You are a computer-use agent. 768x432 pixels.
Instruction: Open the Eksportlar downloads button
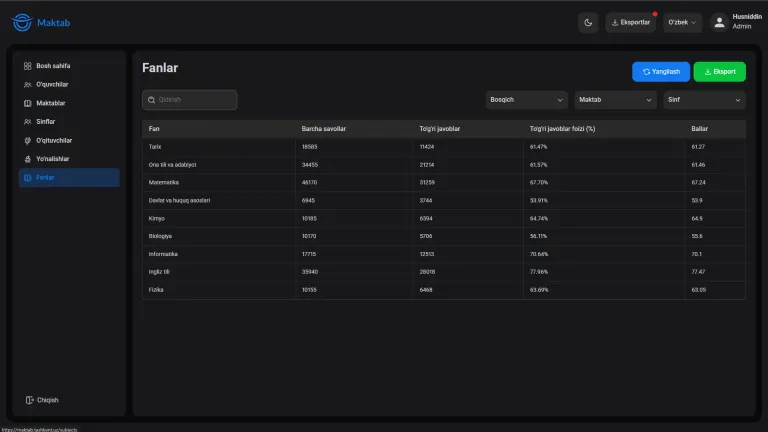(630, 23)
